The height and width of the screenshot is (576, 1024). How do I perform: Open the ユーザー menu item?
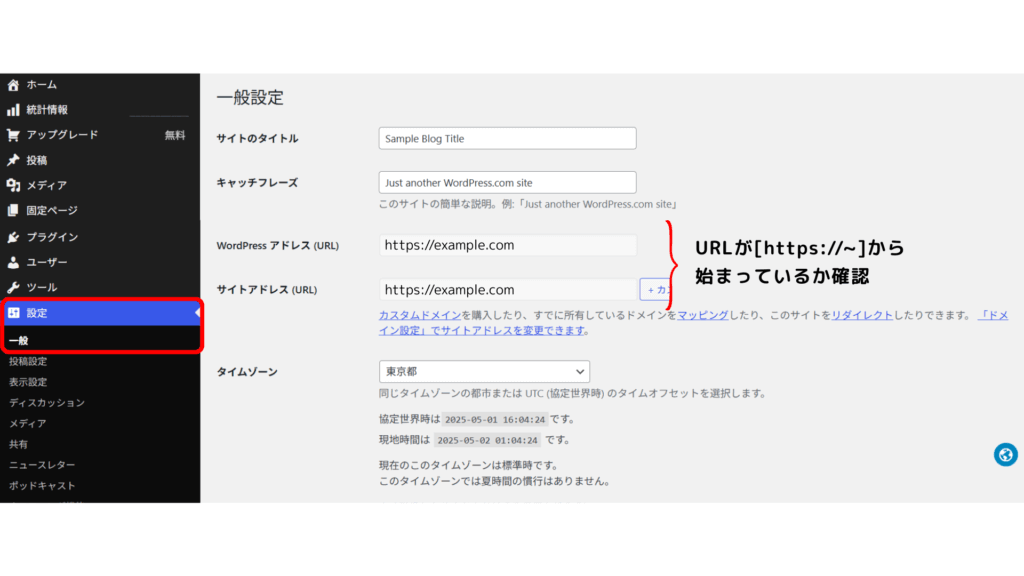point(46,263)
